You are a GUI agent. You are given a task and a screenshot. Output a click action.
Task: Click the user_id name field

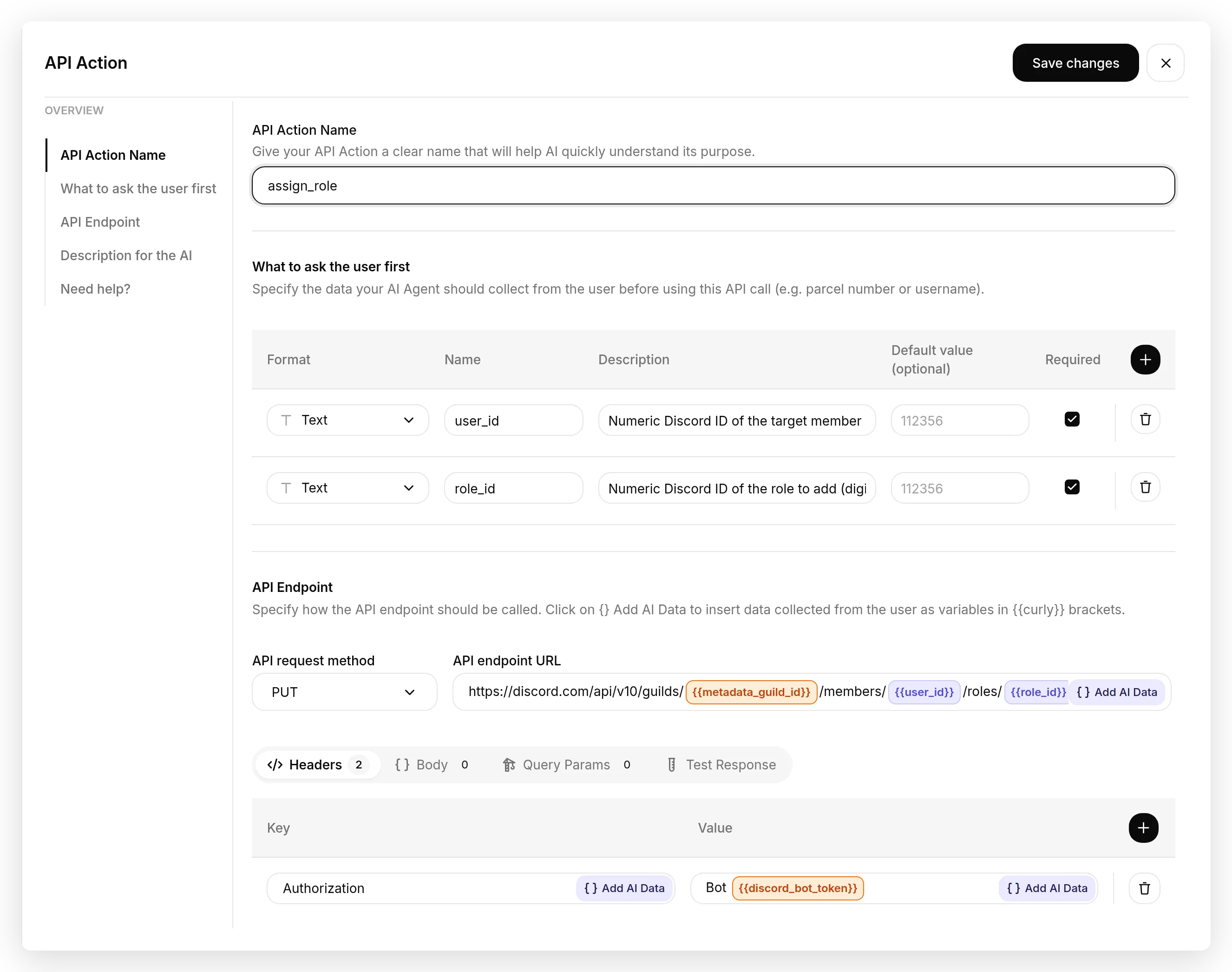pyautogui.click(x=513, y=420)
